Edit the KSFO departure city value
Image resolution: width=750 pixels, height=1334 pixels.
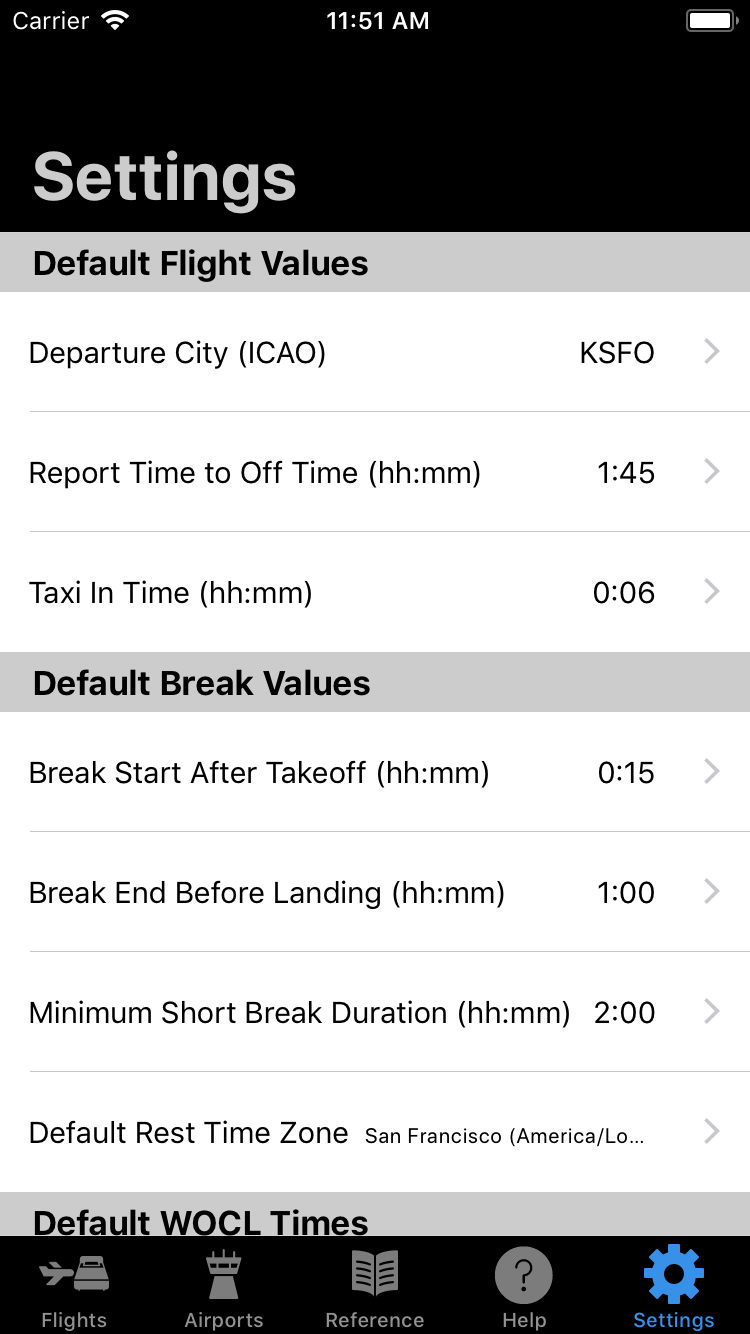[617, 353]
